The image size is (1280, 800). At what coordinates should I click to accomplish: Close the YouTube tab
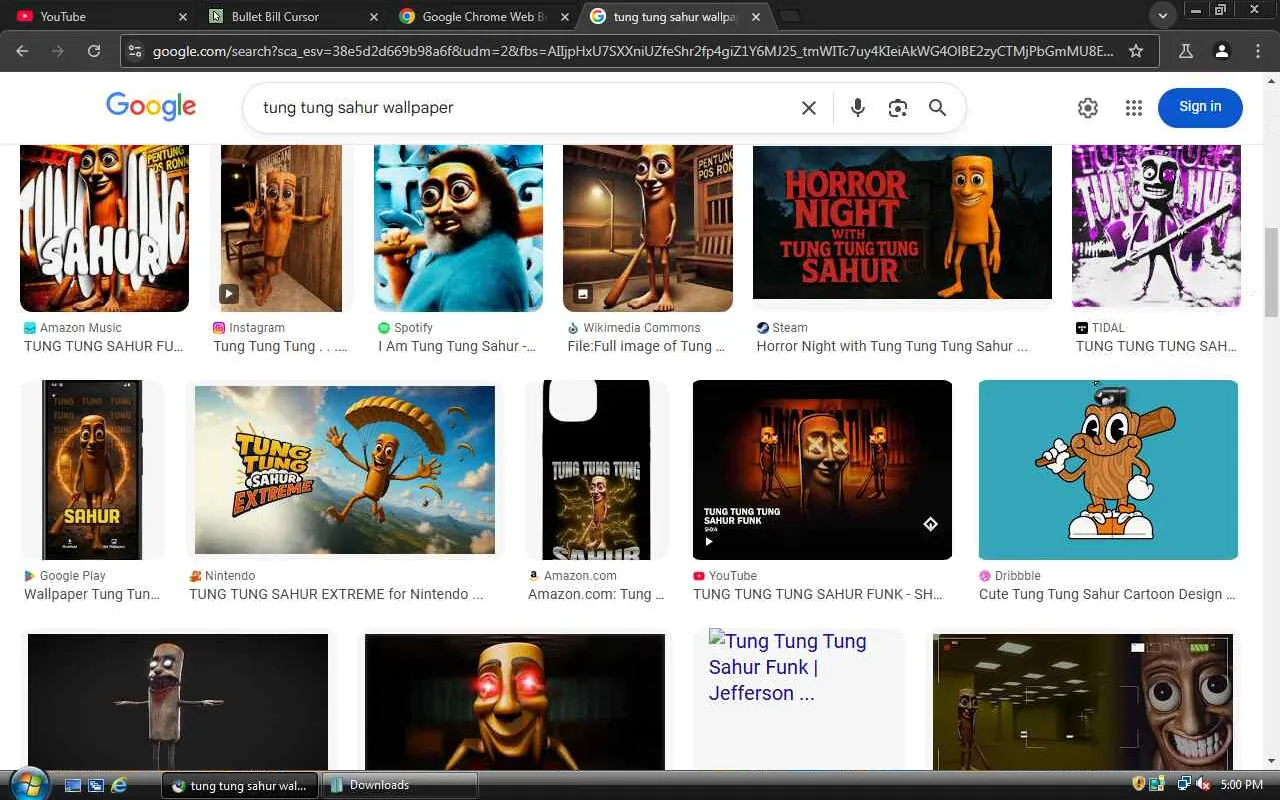pyautogui.click(x=183, y=17)
